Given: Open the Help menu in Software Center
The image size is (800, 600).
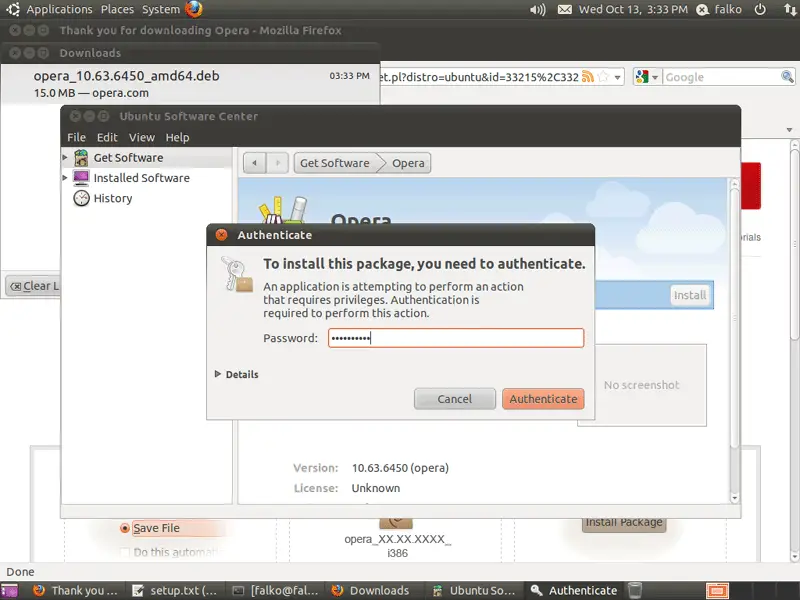Looking at the screenshot, I should click(x=177, y=137).
